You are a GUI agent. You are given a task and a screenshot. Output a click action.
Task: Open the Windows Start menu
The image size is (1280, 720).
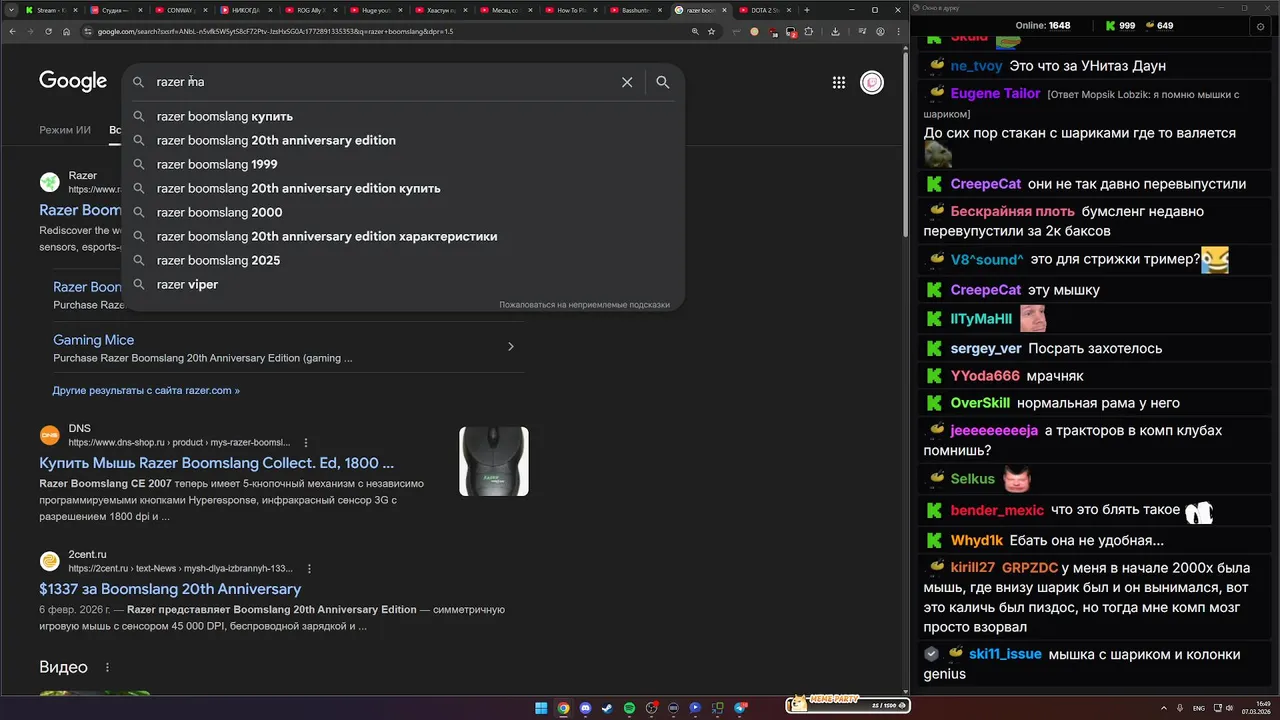[541, 708]
